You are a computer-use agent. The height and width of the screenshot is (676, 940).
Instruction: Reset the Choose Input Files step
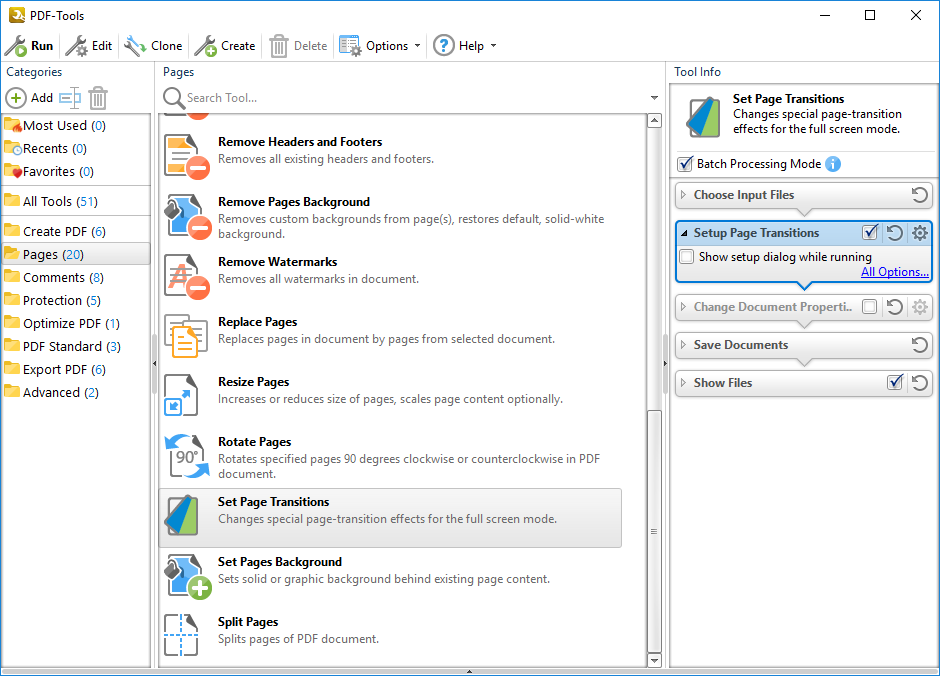pyautogui.click(x=920, y=195)
